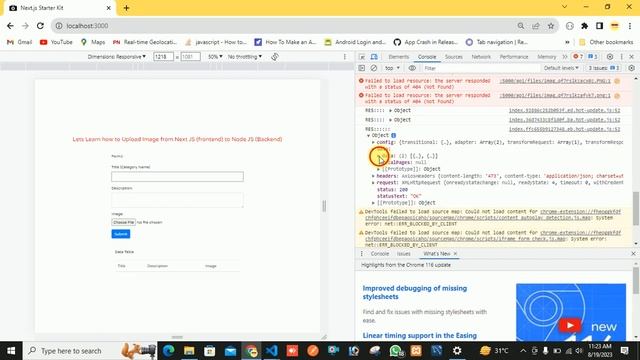Open the Network tab
The image size is (640, 360).
pyautogui.click(x=481, y=57)
